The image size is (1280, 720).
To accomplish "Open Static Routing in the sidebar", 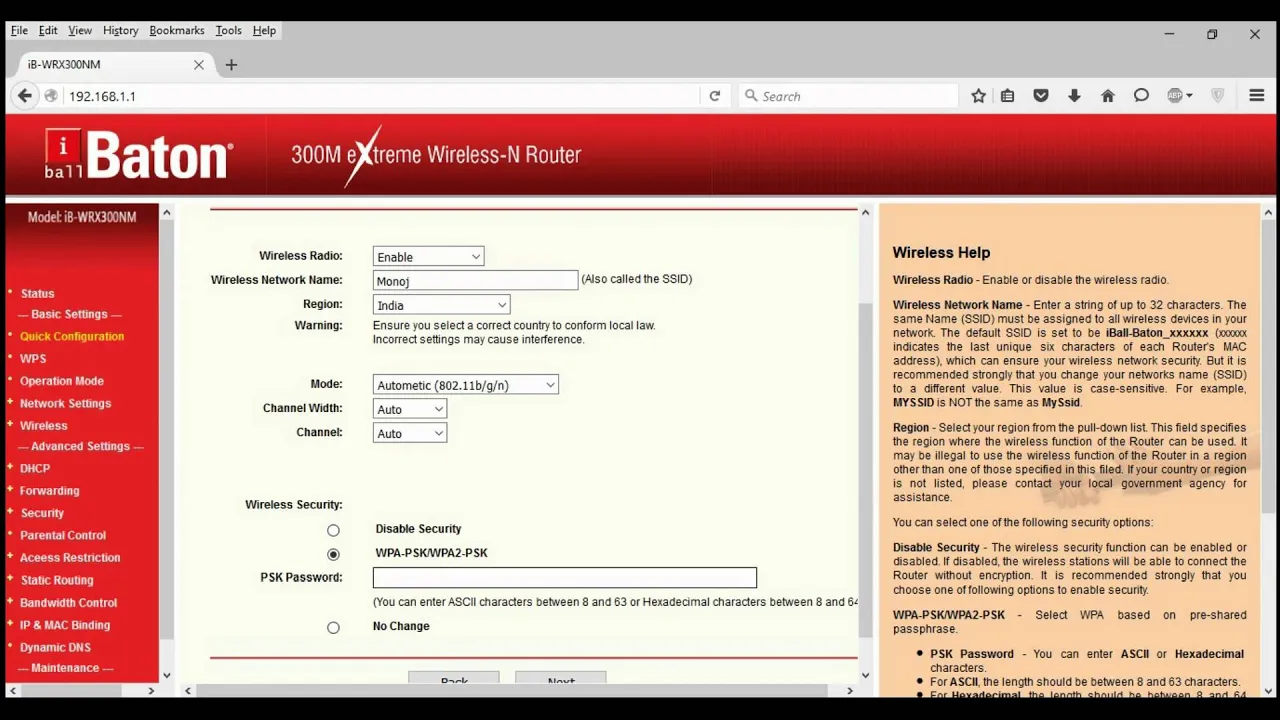I will click(57, 580).
